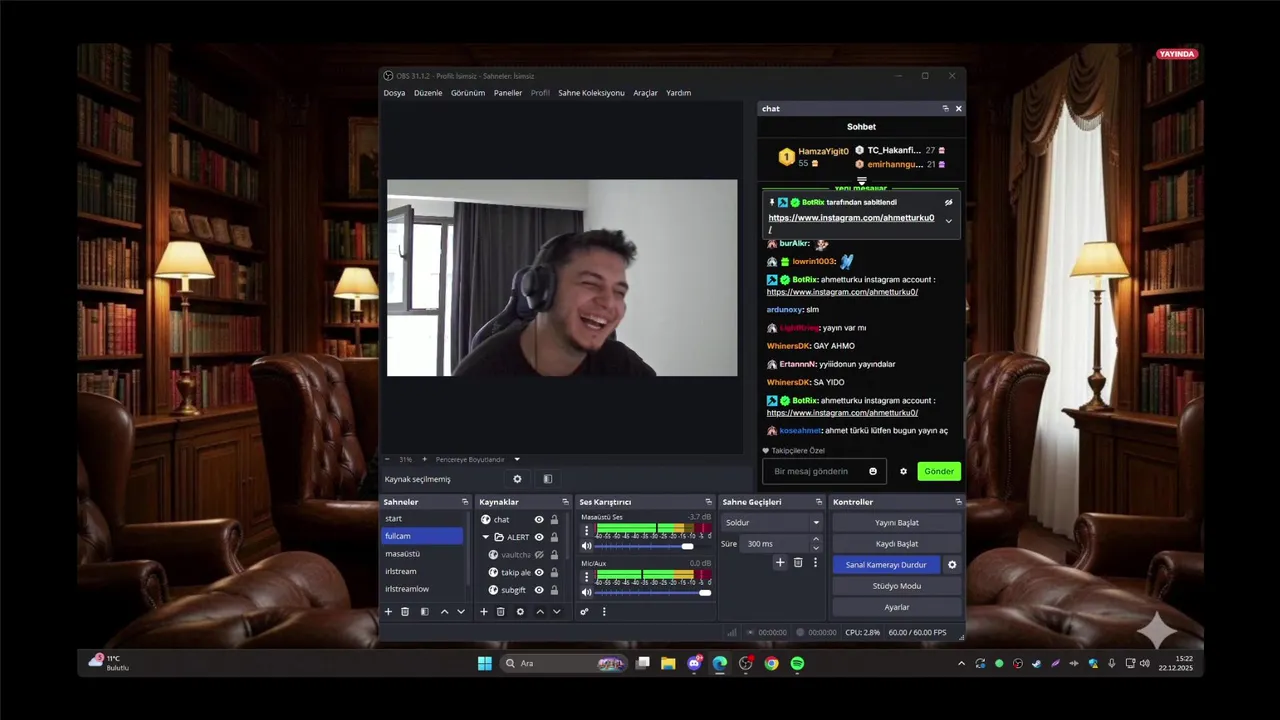Viewport: 1280px width, 720px height.
Task: Add a new scene with plus icon
Action: (x=388, y=611)
